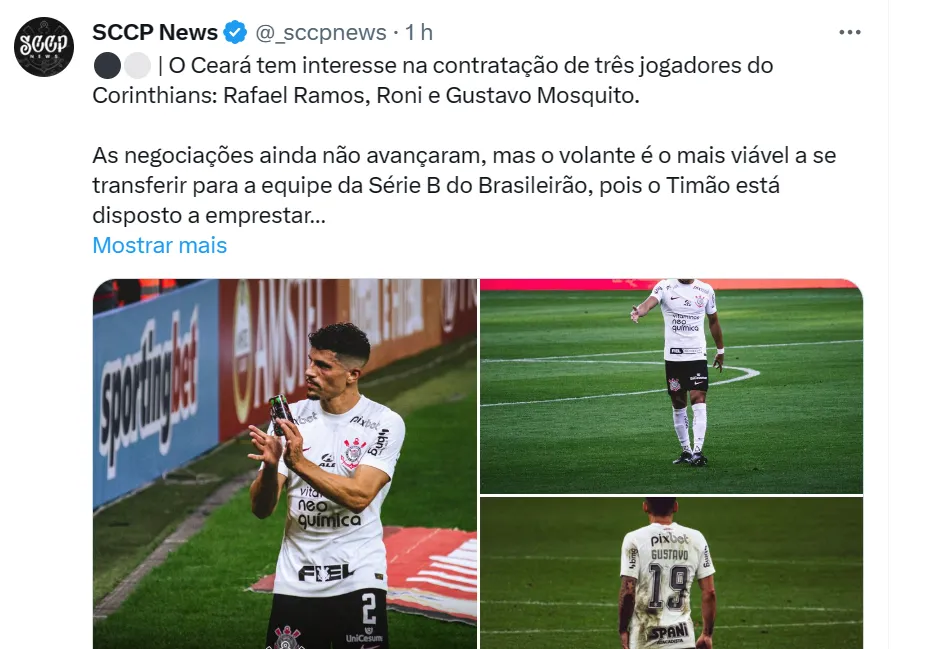This screenshot has width=926, height=649.
Task: Open the Gustavo 19 jersey photo
Action: click(671, 573)
